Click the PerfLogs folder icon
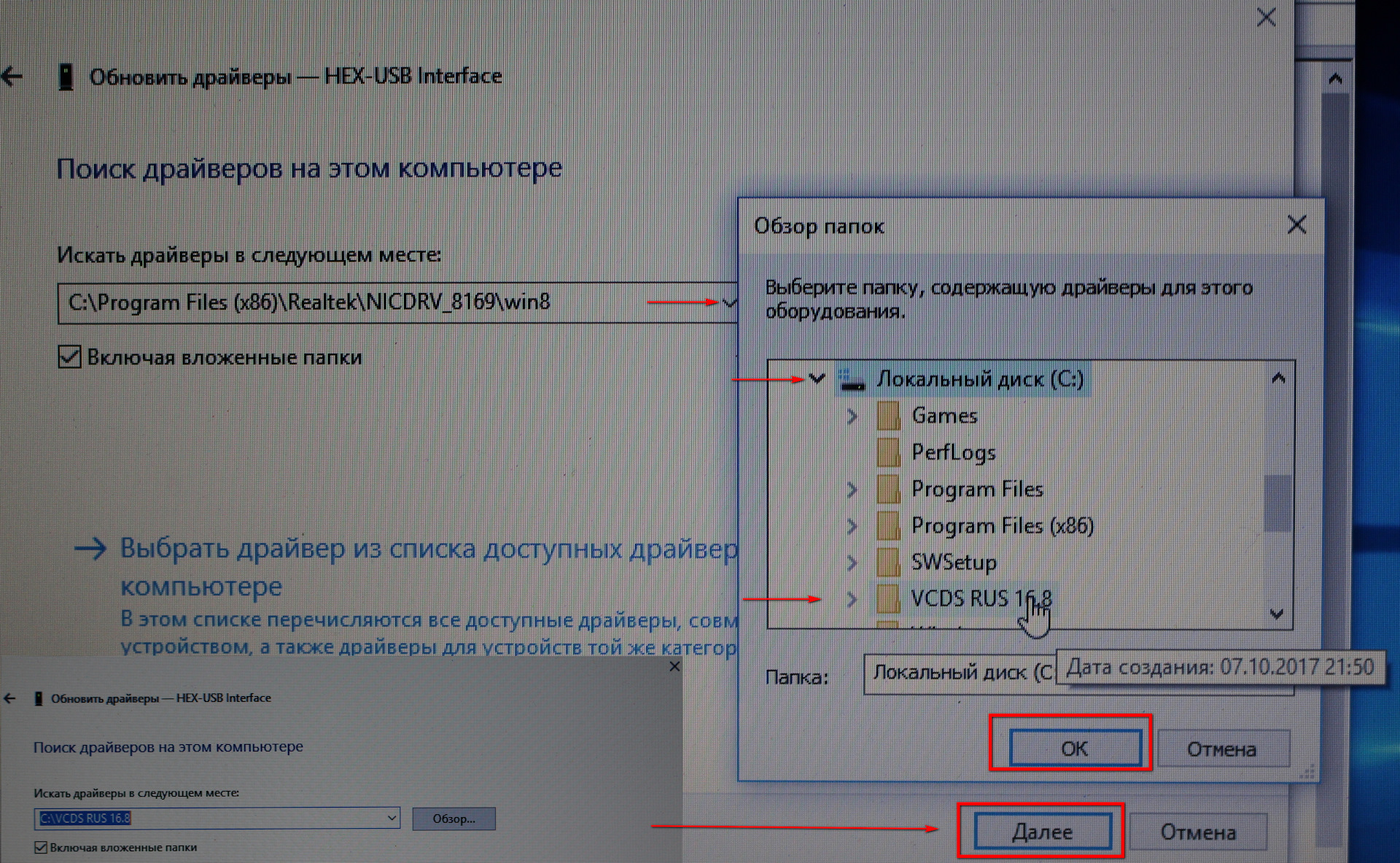 tap(888, 453)
